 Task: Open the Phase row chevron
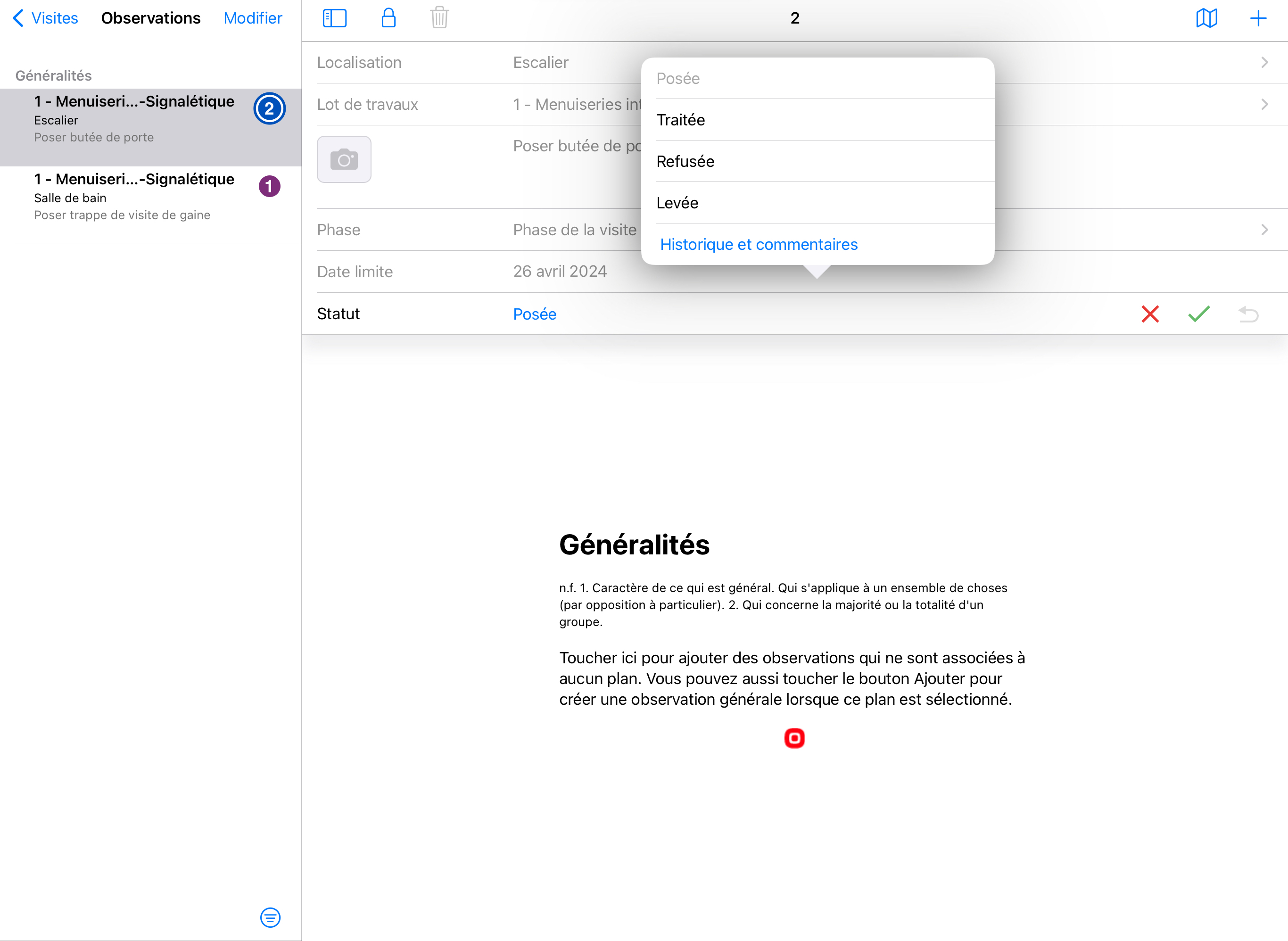click(x=1264, y=230)
